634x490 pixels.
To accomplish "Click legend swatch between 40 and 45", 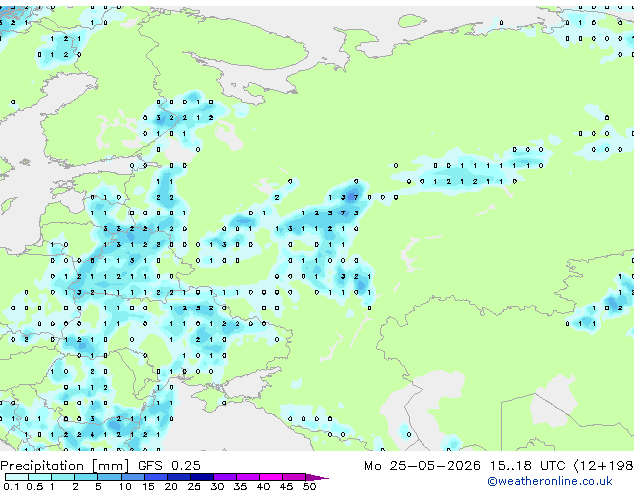I will 271,477.
